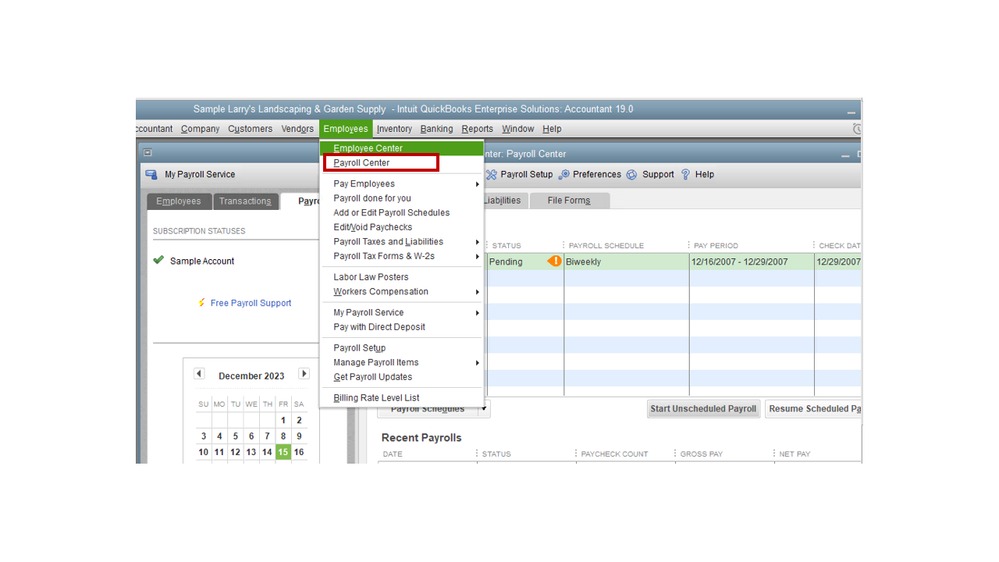Open the Customers menu
The image size is (999, 562).
(250, 129)
